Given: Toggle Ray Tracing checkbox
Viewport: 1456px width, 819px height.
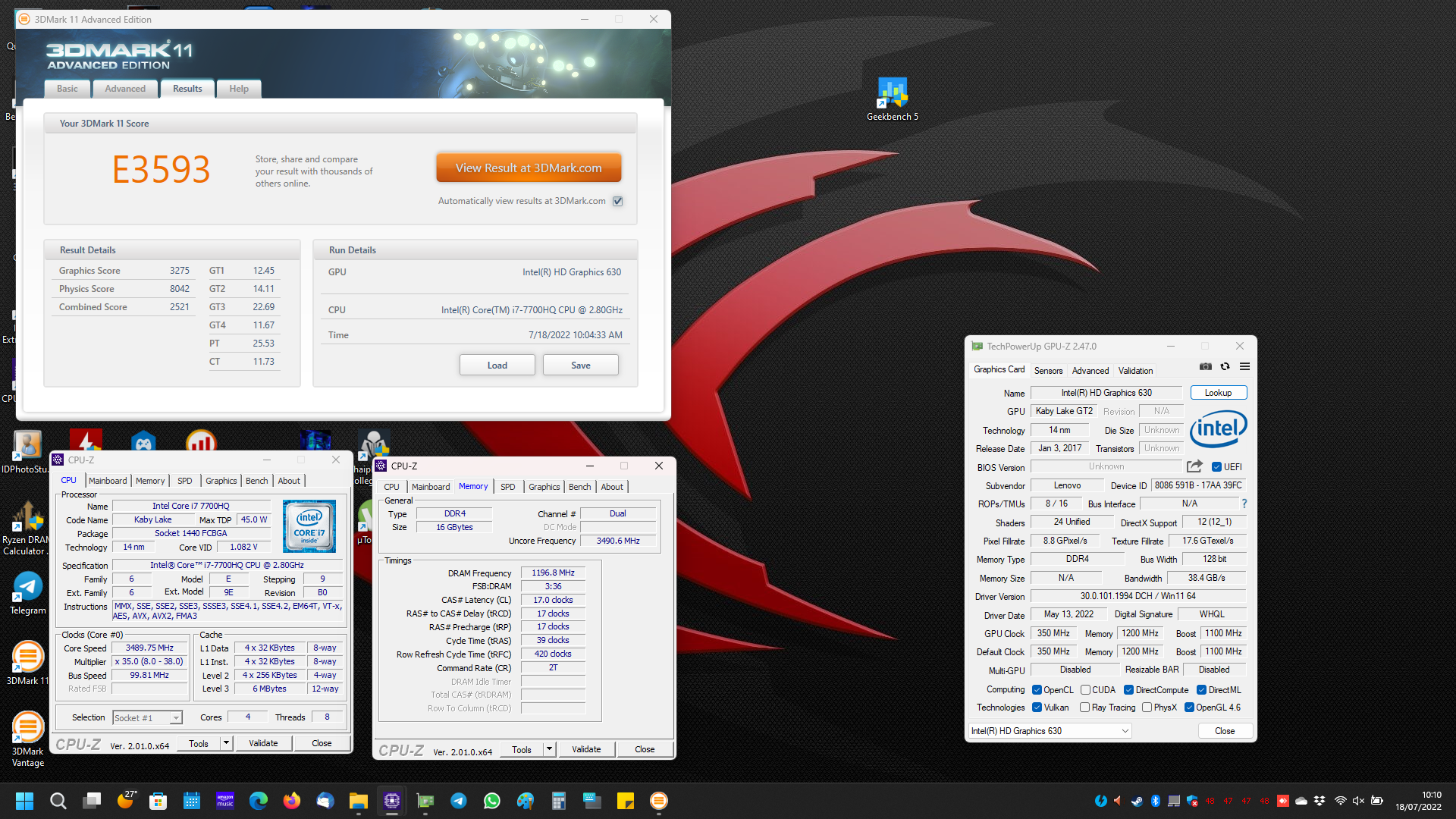Looking at the screenshot, I should pyautogui.click(x=1085, y=708).
